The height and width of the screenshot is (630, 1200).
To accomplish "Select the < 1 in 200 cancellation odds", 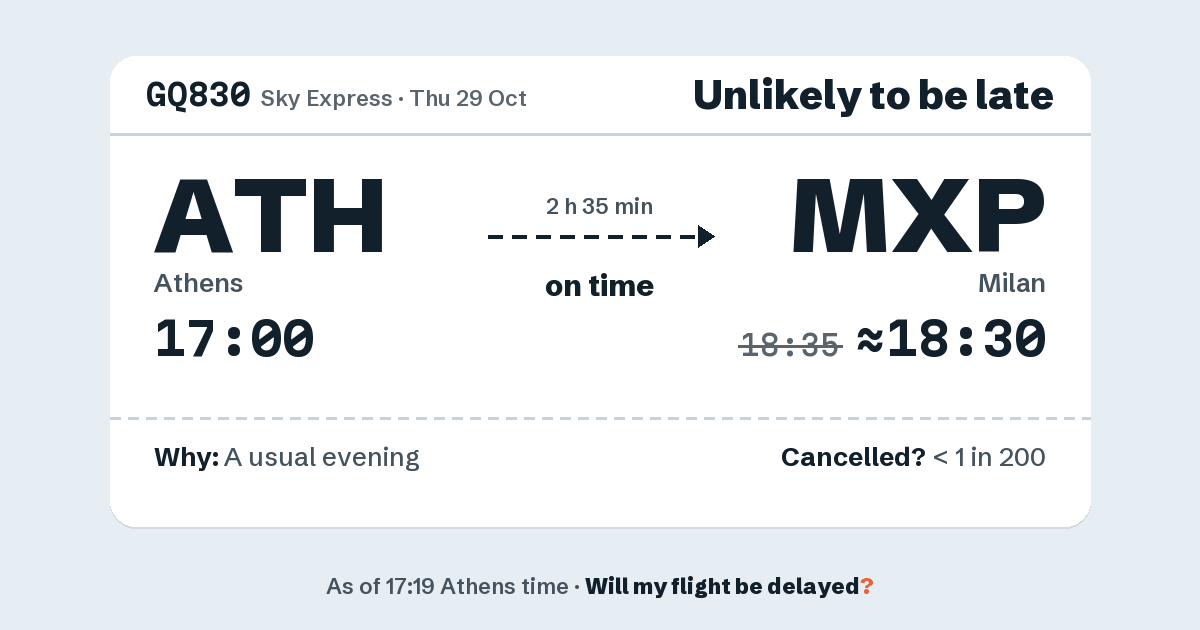I will click(989, 458).
